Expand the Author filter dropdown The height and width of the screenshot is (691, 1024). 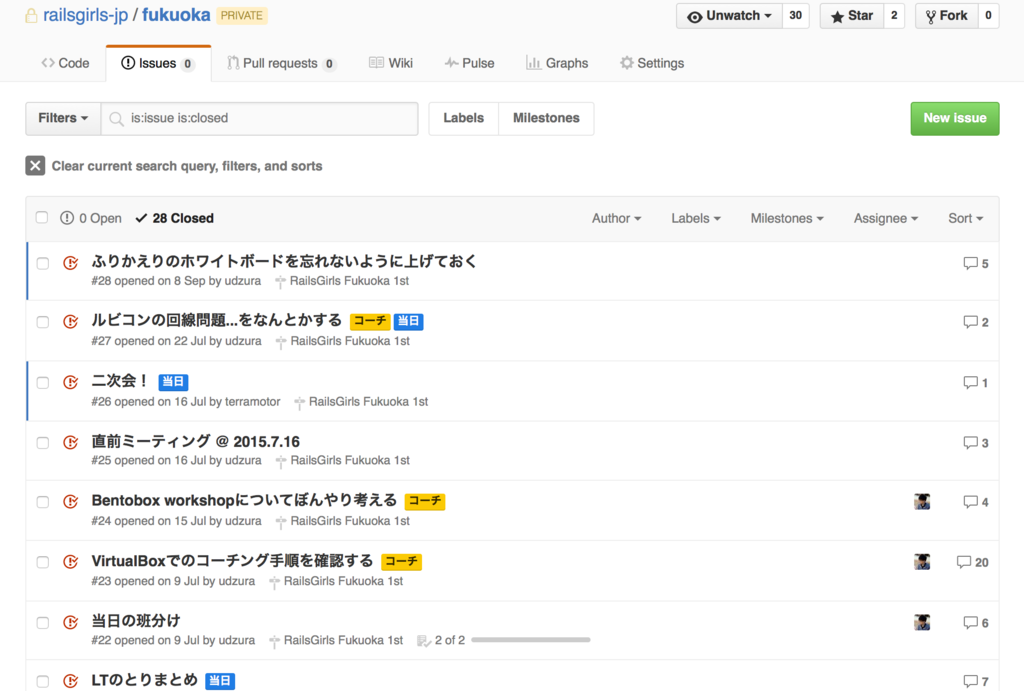click(x=616, y=218)
